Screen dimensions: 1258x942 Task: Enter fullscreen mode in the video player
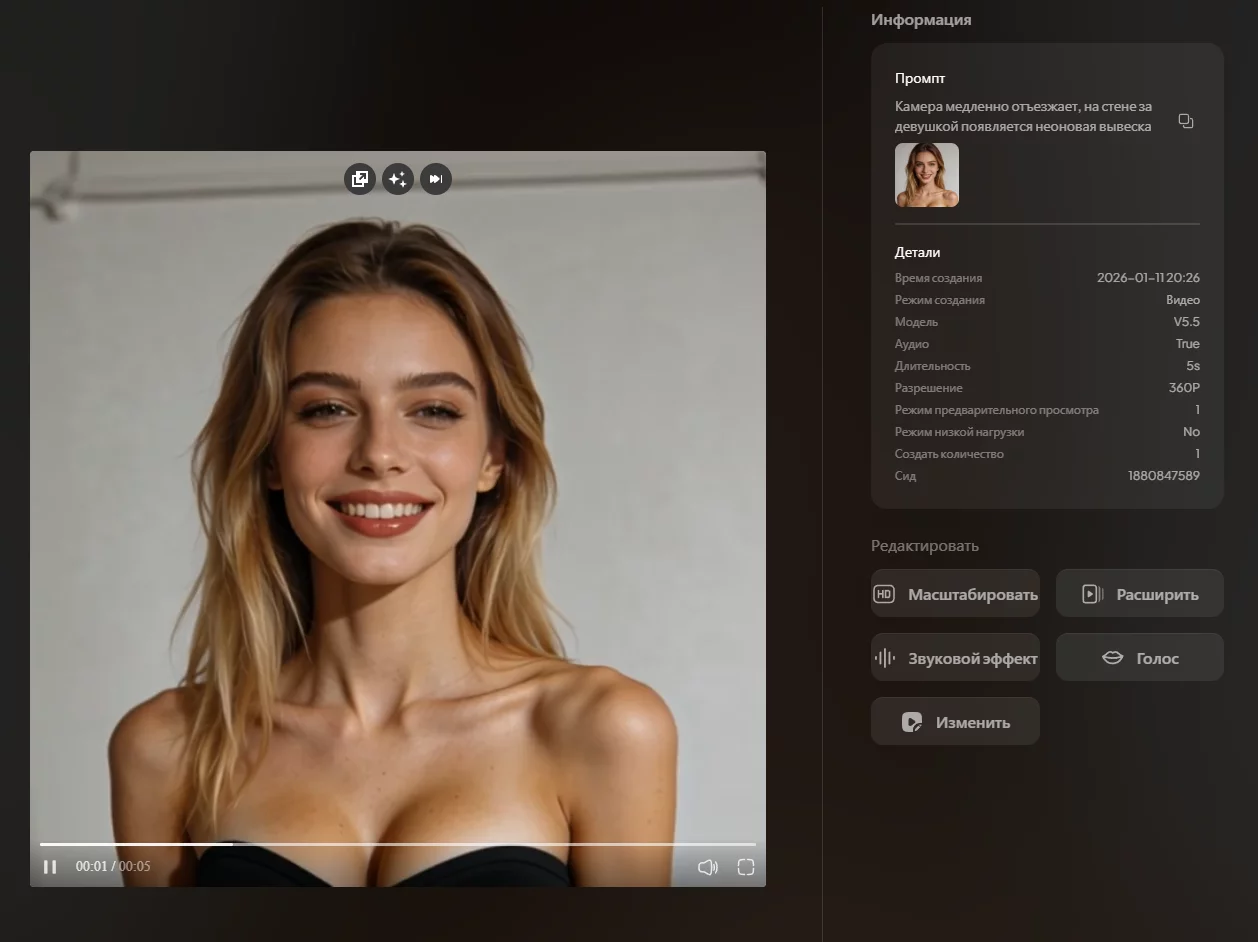(x=746, y=867)
